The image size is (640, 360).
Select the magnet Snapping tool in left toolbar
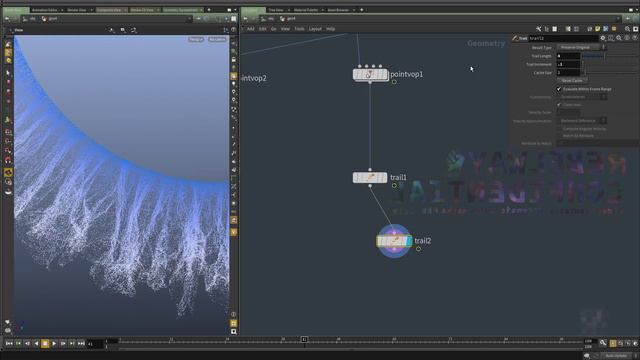8,160
